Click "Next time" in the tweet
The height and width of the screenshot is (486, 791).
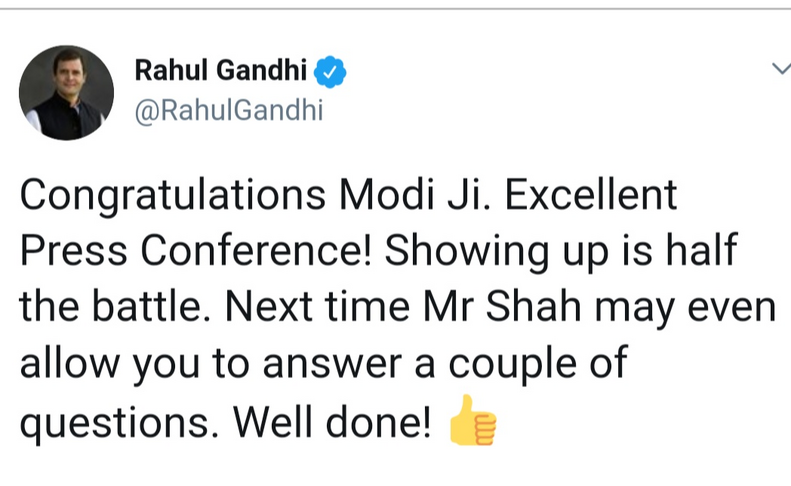tap(313, 308)
